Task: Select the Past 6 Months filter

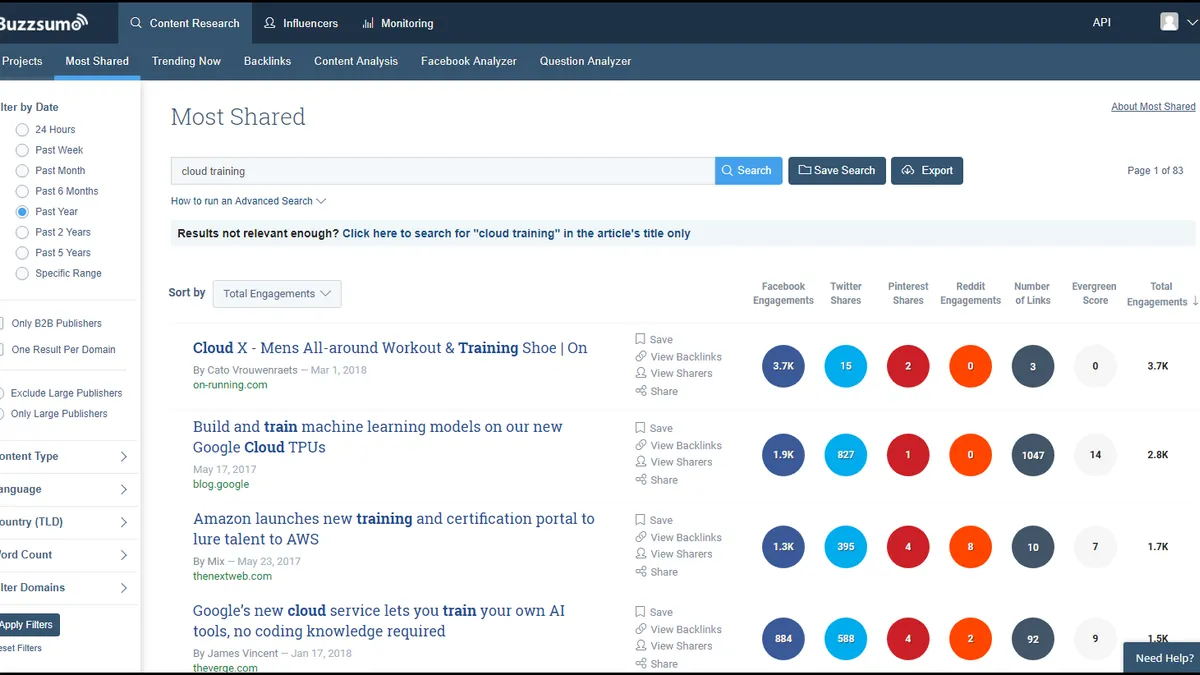Action: [22, 191]
